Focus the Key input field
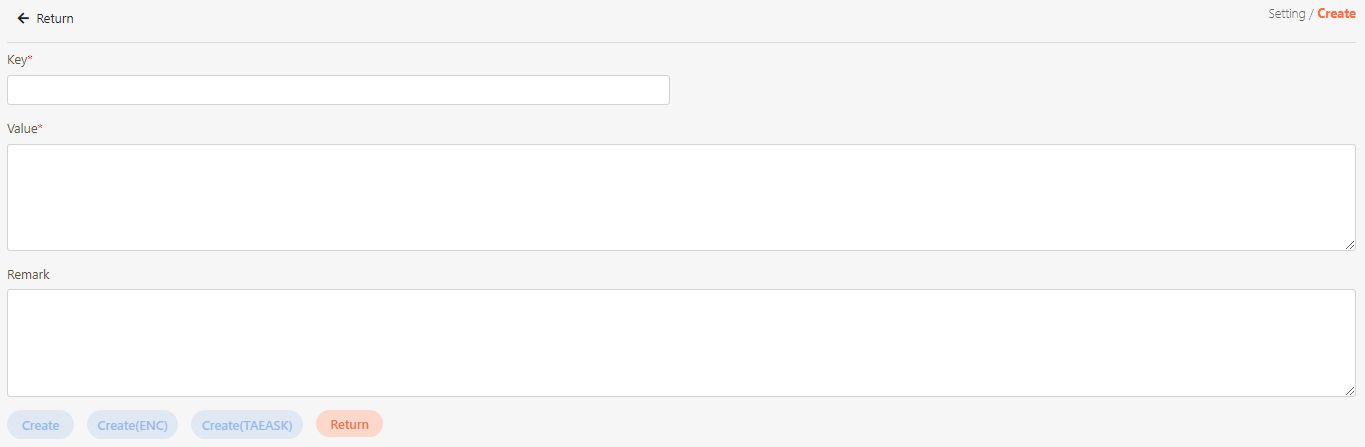The width and height of the screenshot is (1365, 447). pos(338,90)
